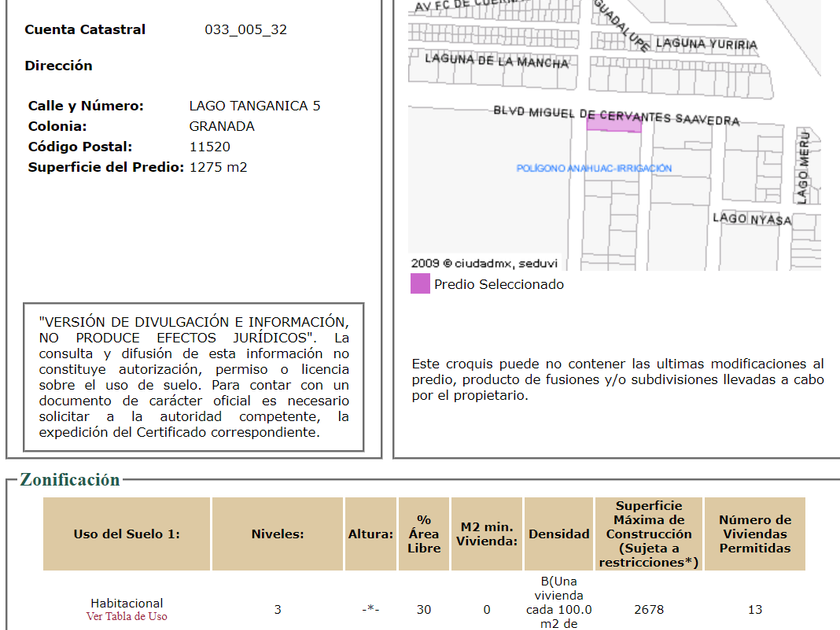
Task: Click postal code 11520
Action: click(209, 147)
